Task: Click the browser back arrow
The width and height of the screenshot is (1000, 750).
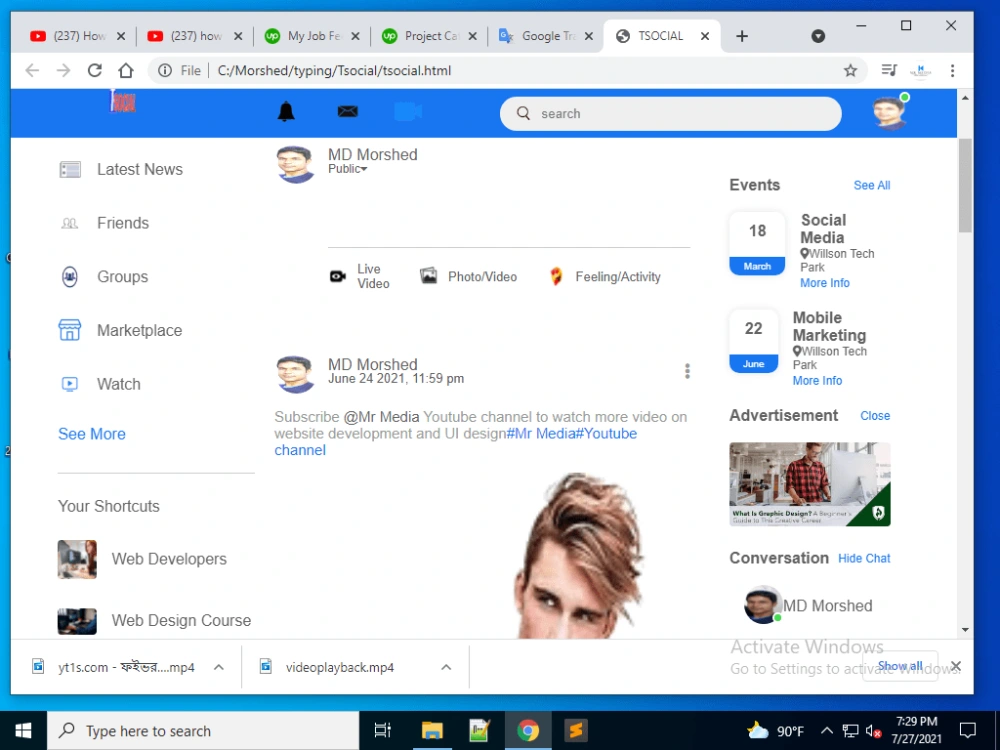Action: pyautogui.click(x=32, y=70)
